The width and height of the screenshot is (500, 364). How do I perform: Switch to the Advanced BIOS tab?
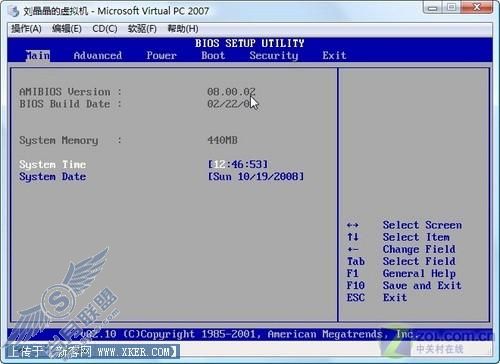pos(98,55)
